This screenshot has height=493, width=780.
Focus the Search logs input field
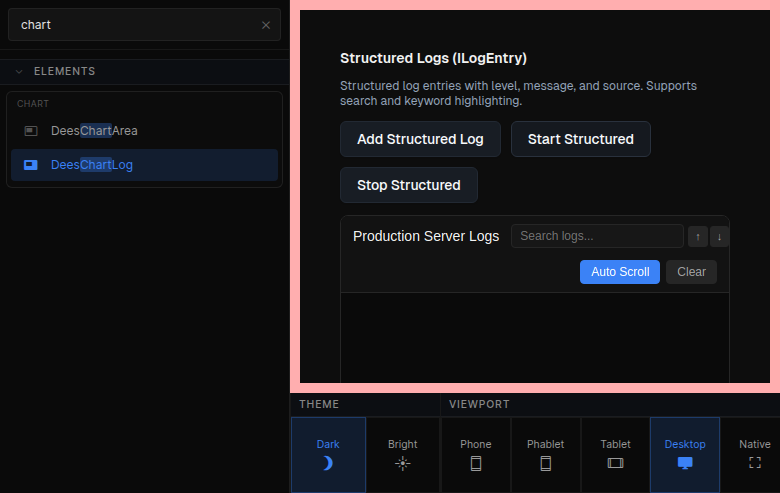click(x=597, y=236)
